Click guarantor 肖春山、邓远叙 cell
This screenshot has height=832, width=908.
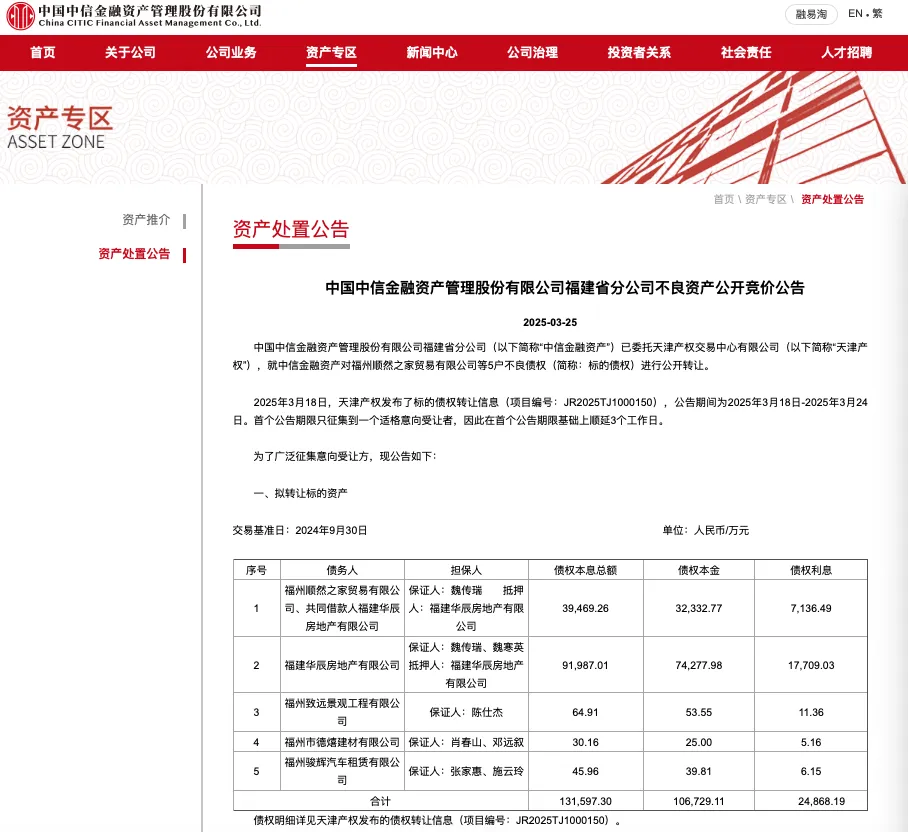tap(466, 742)
